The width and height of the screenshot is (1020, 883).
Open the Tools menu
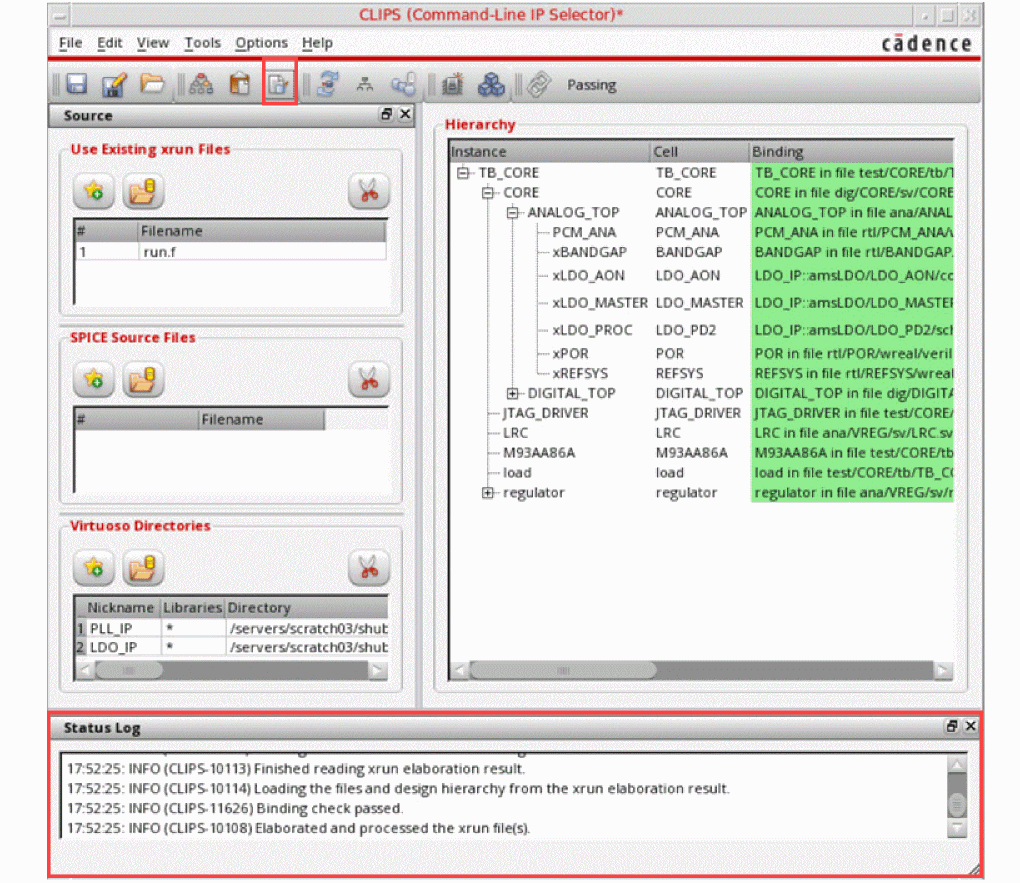pyautogui.click(x=202, y=43)
